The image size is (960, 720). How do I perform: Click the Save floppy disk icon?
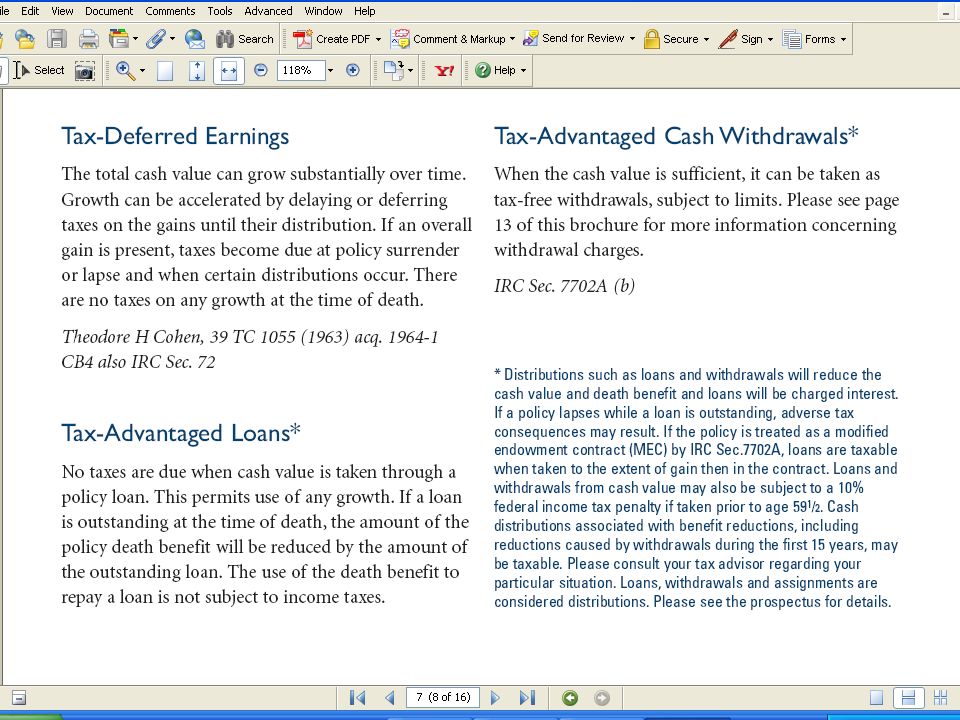pos(57,39)
